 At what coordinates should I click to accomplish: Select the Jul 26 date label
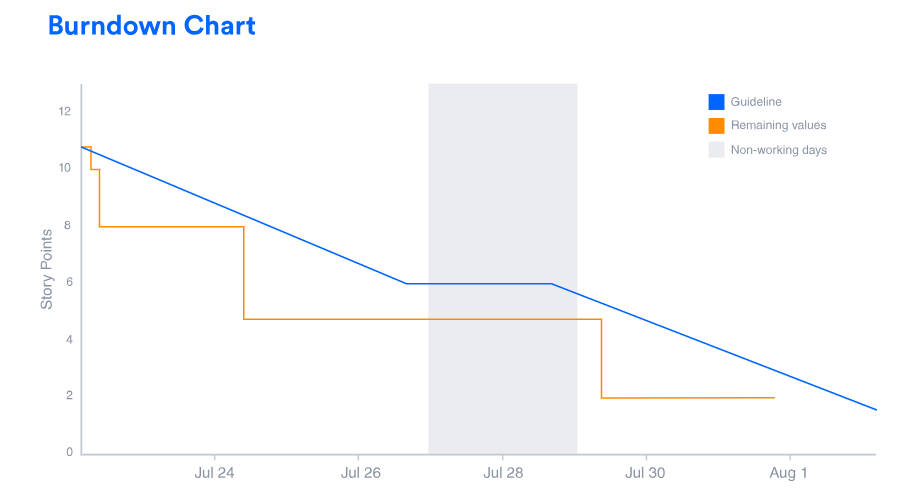pyautogui.click(x=360, y=472)
